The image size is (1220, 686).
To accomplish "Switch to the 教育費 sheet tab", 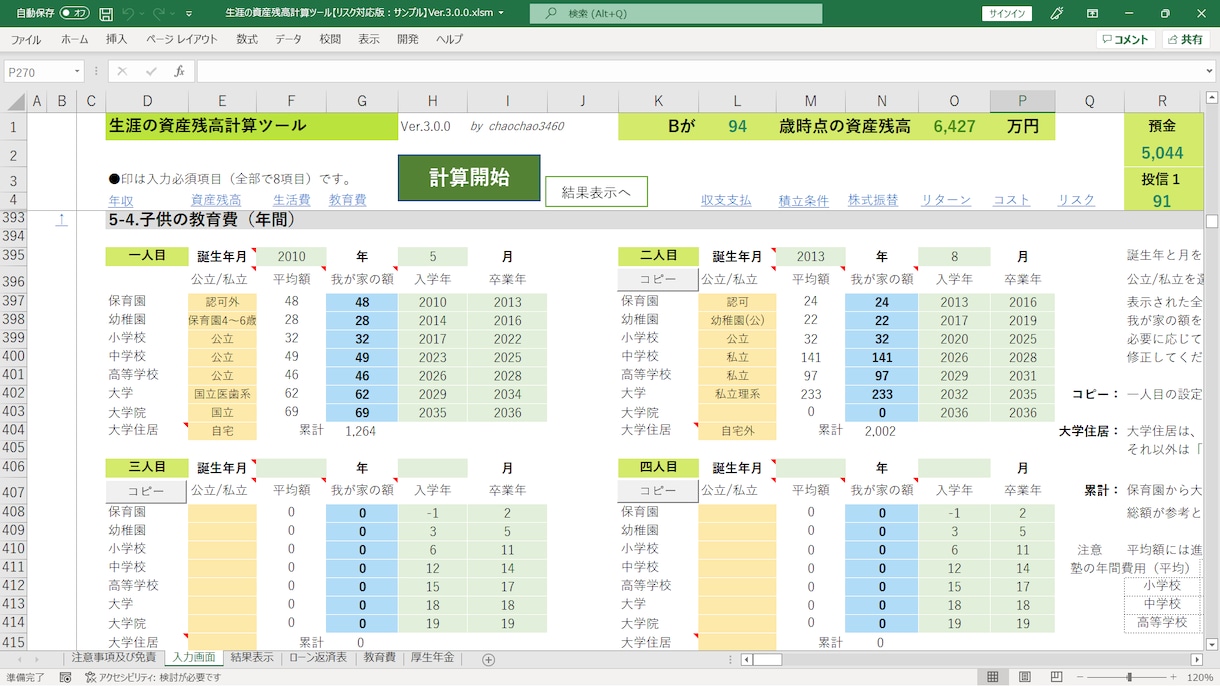I will (379, 658).
